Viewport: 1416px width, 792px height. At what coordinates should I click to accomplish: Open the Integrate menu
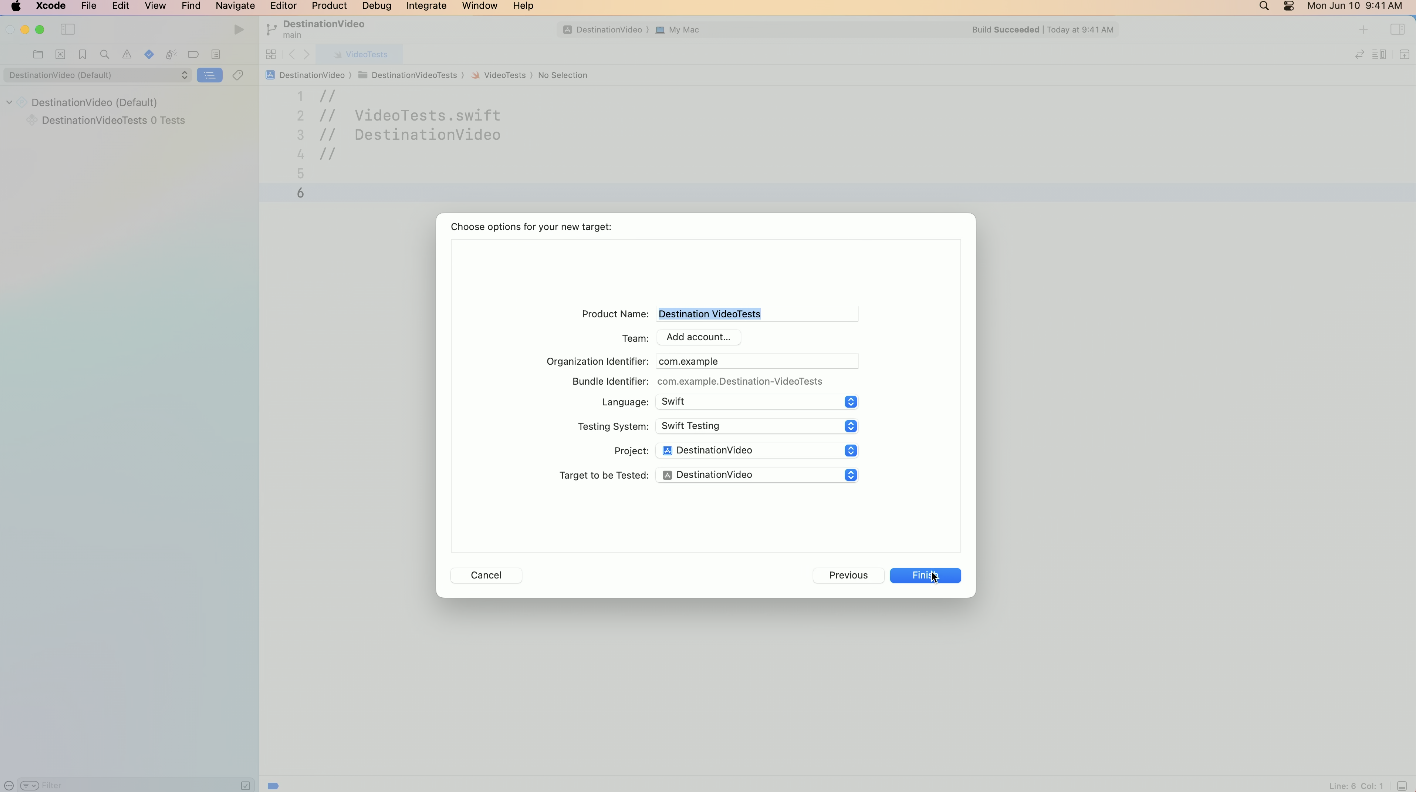click(x=426, y=6)
